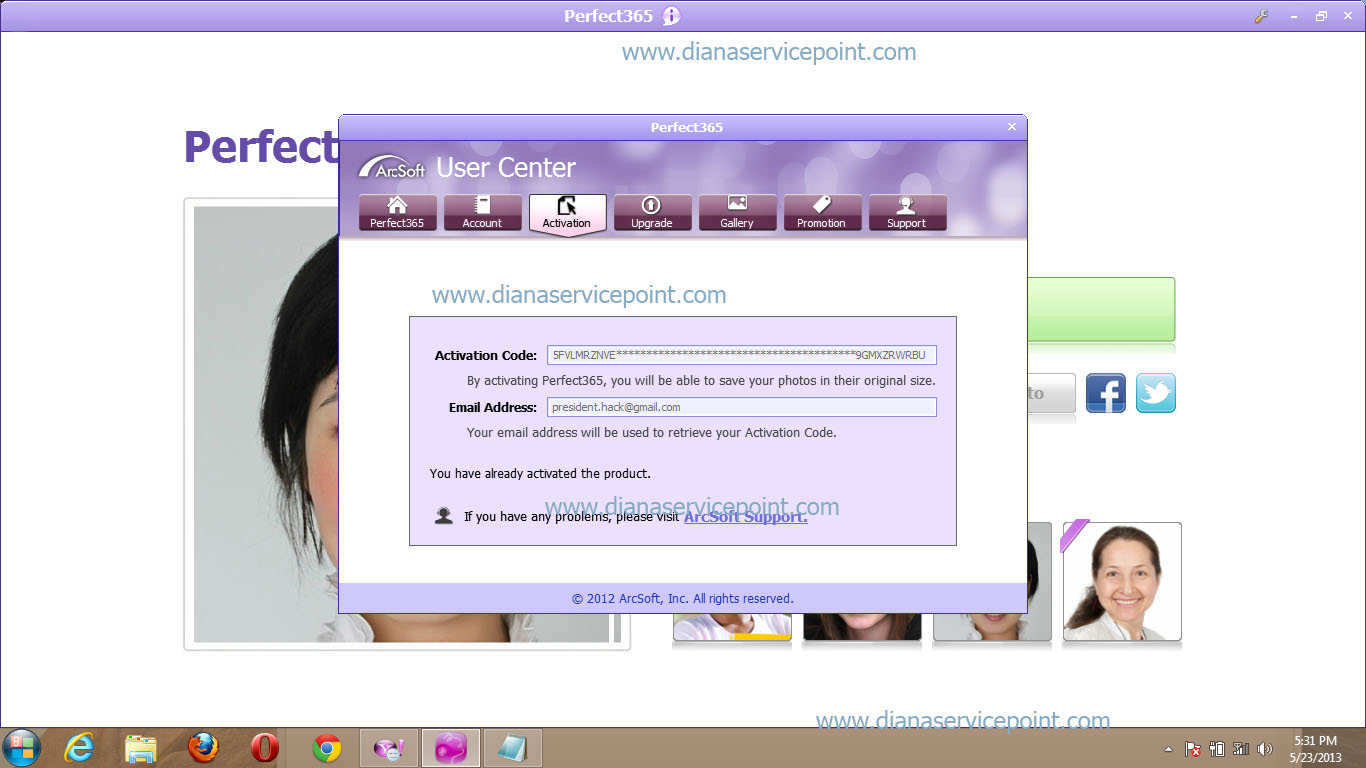Click the support person icon beside problems text
This screenshot has height=768, width=1366.
[x=444, y=516]
